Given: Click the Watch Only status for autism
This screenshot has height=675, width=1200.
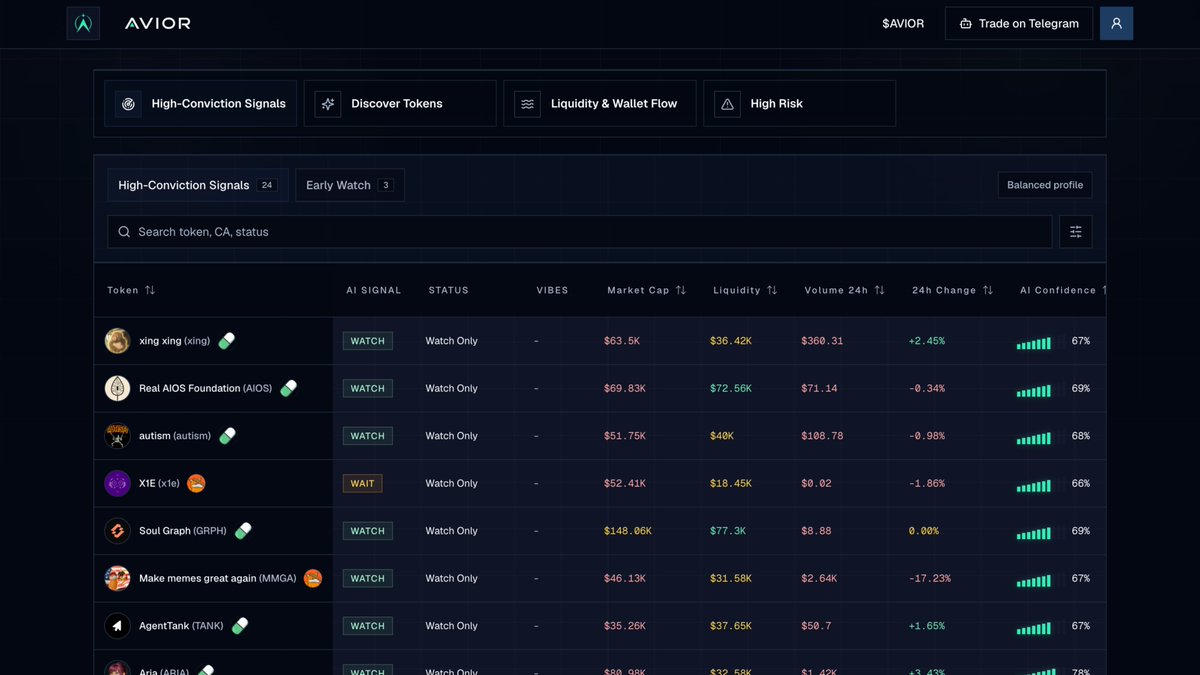Looking at the screenshot, I should 452,436.
